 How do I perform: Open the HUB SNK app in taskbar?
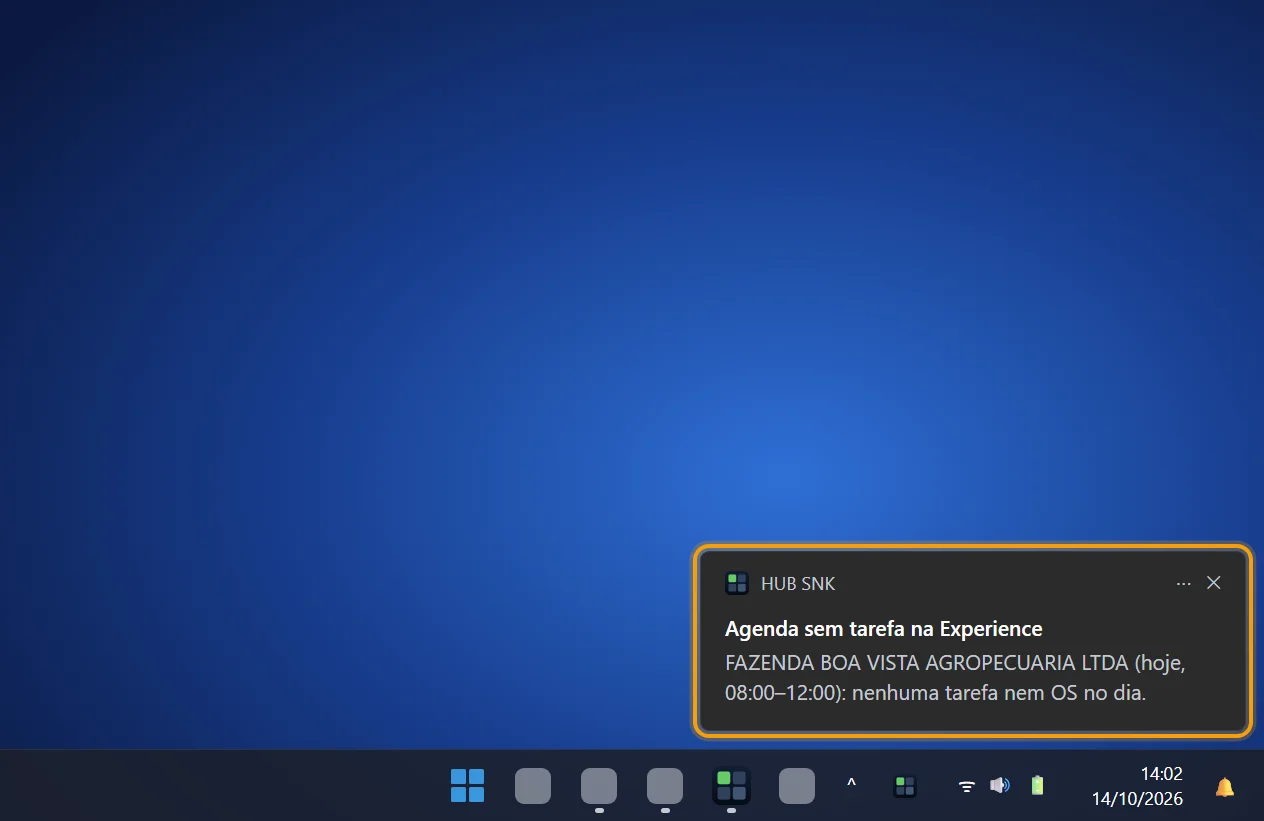(731, 786)
